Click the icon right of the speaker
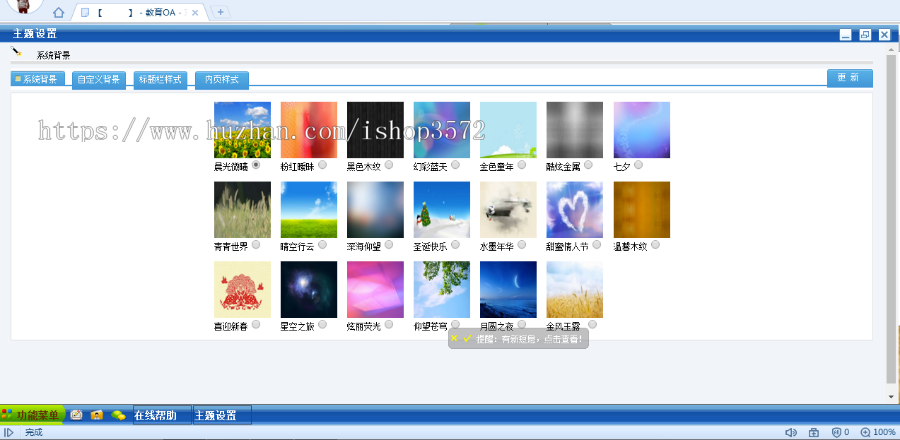The height and width of the screenshot is (440, 900). tap(814, 433)
